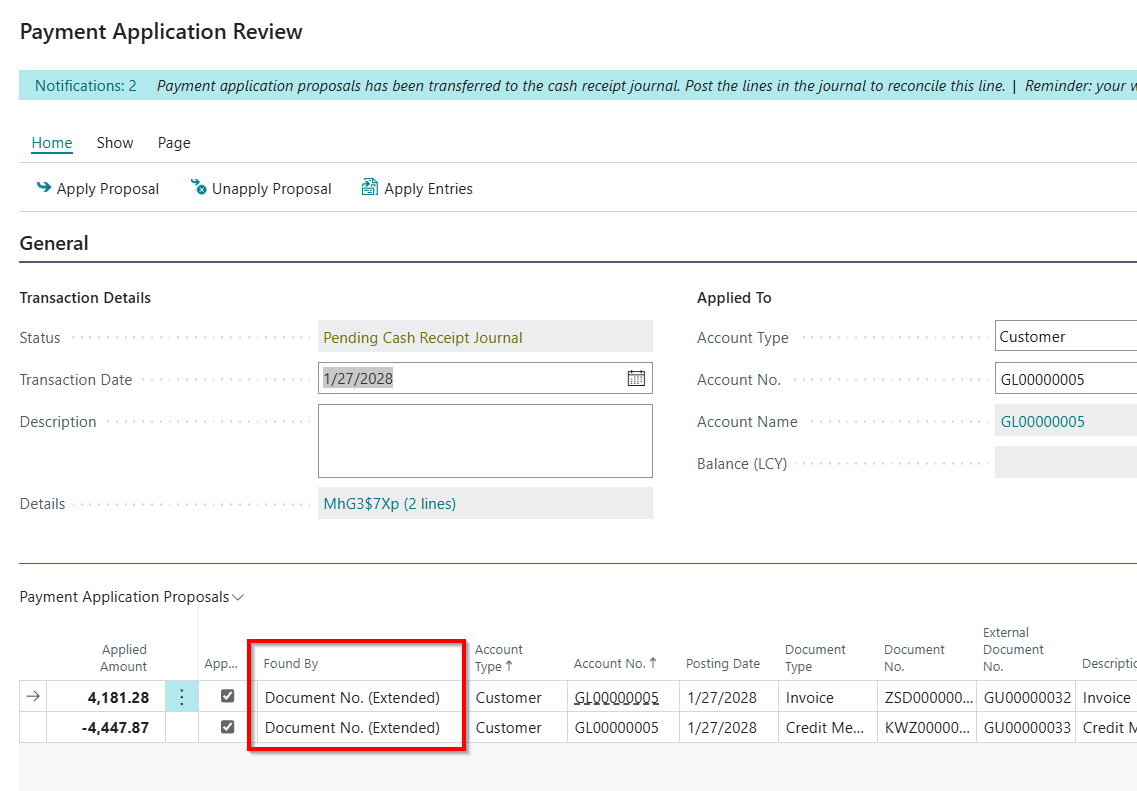This screenshot has height=791, width=1137.
Task: Switch to the Page tab
Action: [x=173, y=142]
